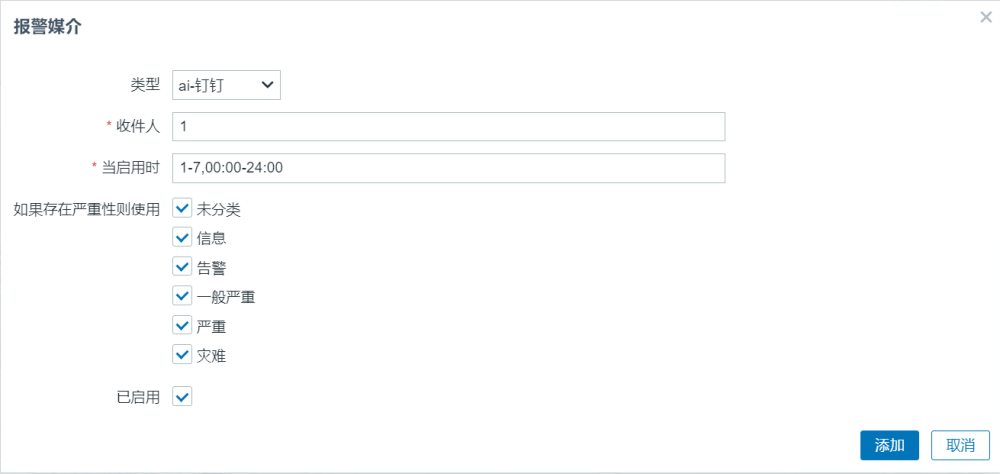Click the 添加 button

[890, 445]
